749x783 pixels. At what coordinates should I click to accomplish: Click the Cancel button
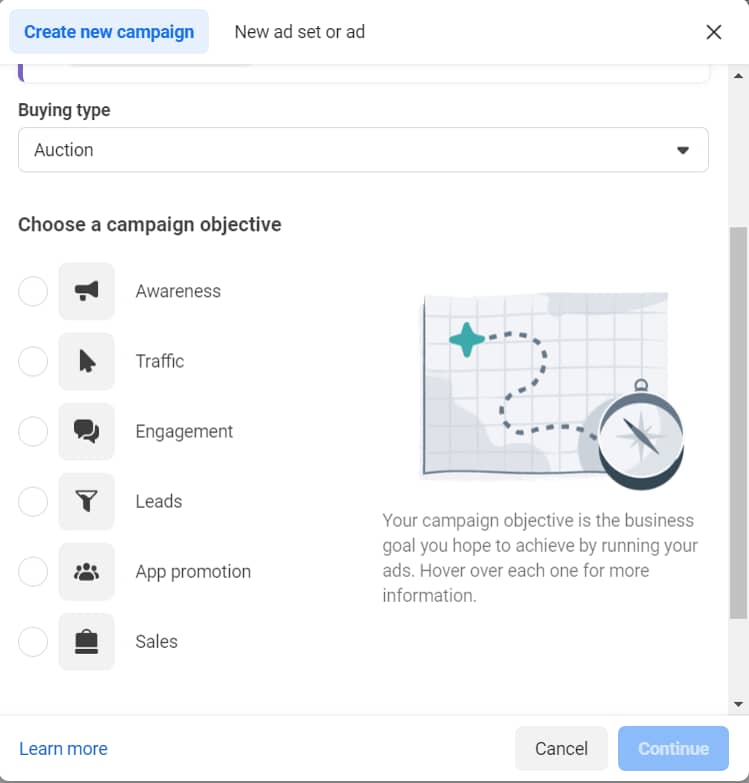click(x=561, y=748)
